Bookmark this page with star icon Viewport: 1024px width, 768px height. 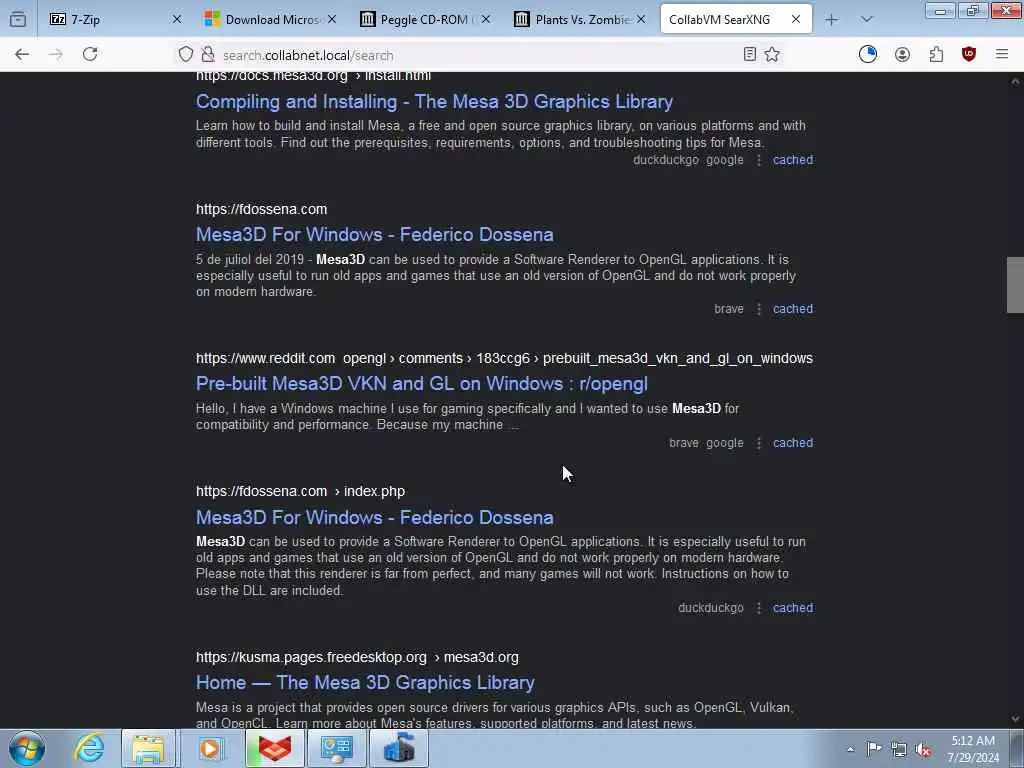772,54
